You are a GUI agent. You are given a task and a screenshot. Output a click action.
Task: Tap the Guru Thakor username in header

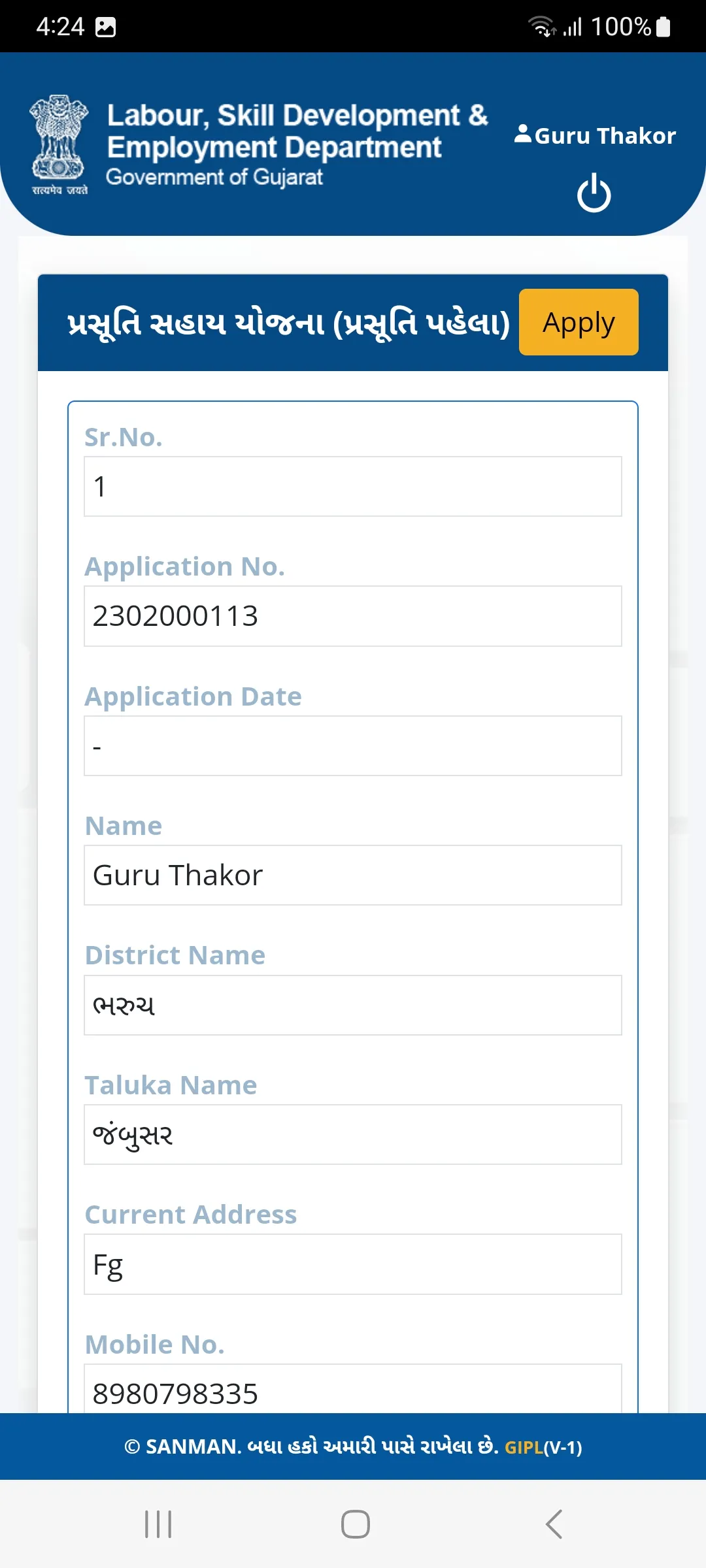tap(605, 135)
